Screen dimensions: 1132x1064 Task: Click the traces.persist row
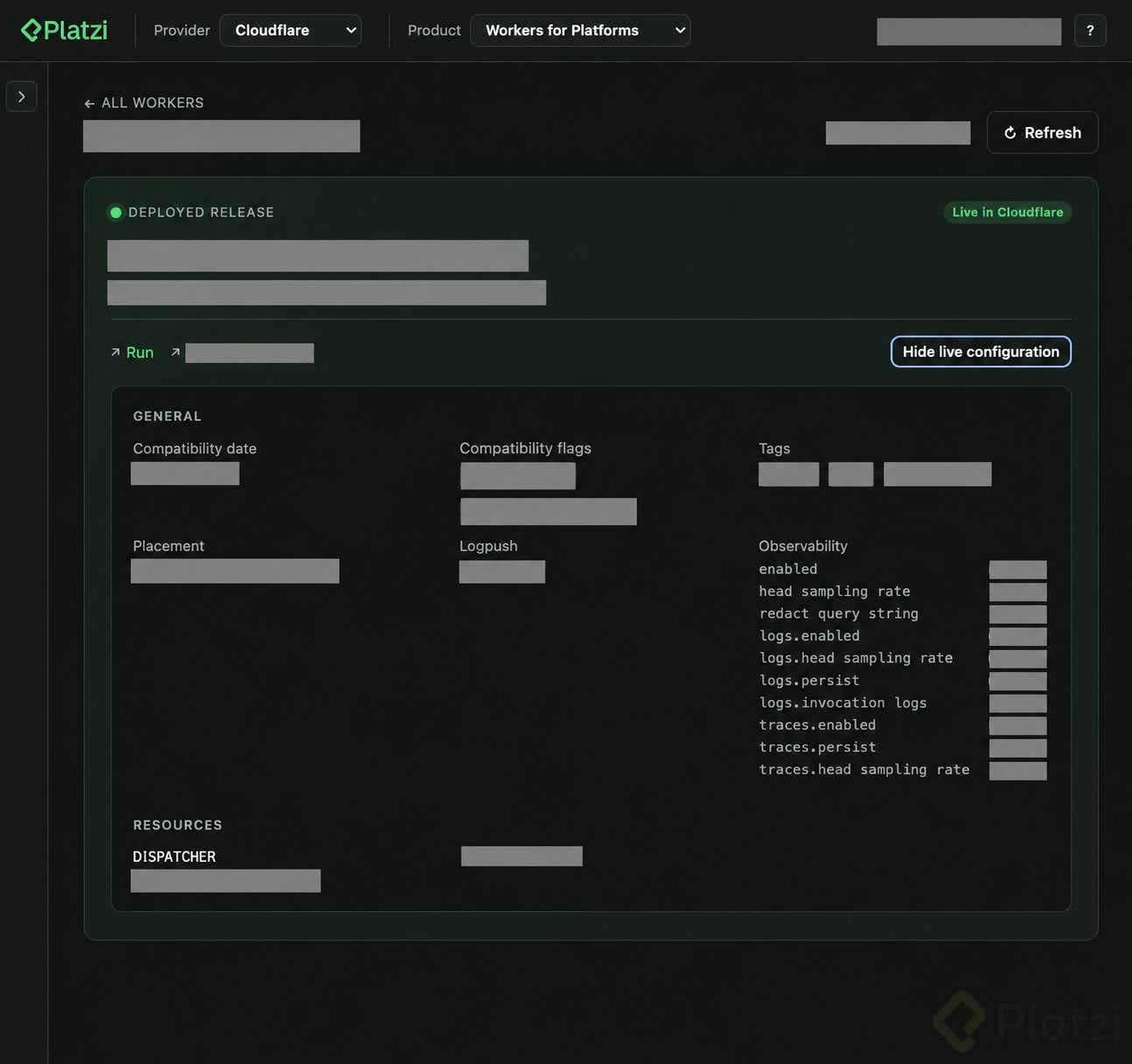point(902,748)
